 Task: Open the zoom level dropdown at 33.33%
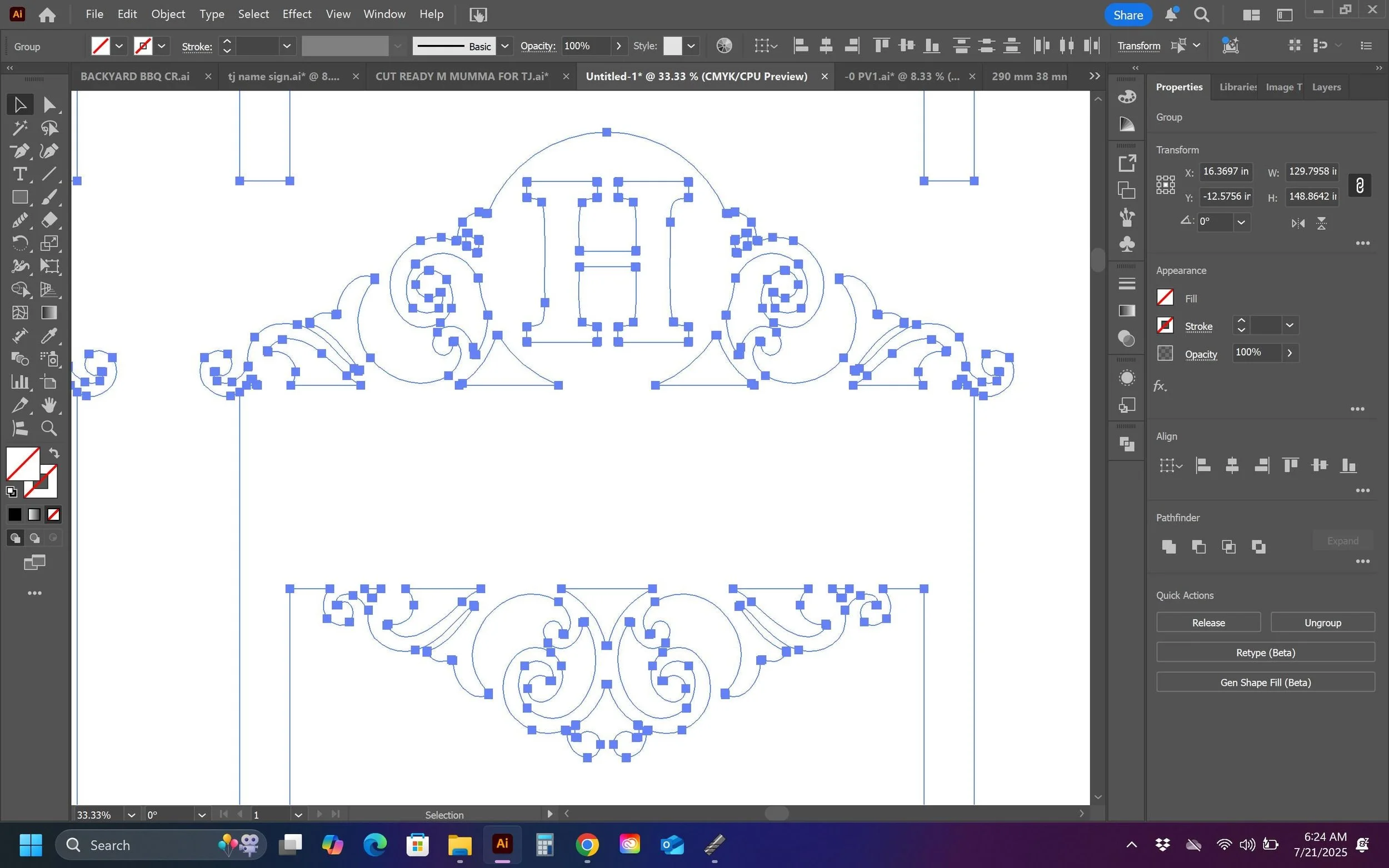click(132, 815)
